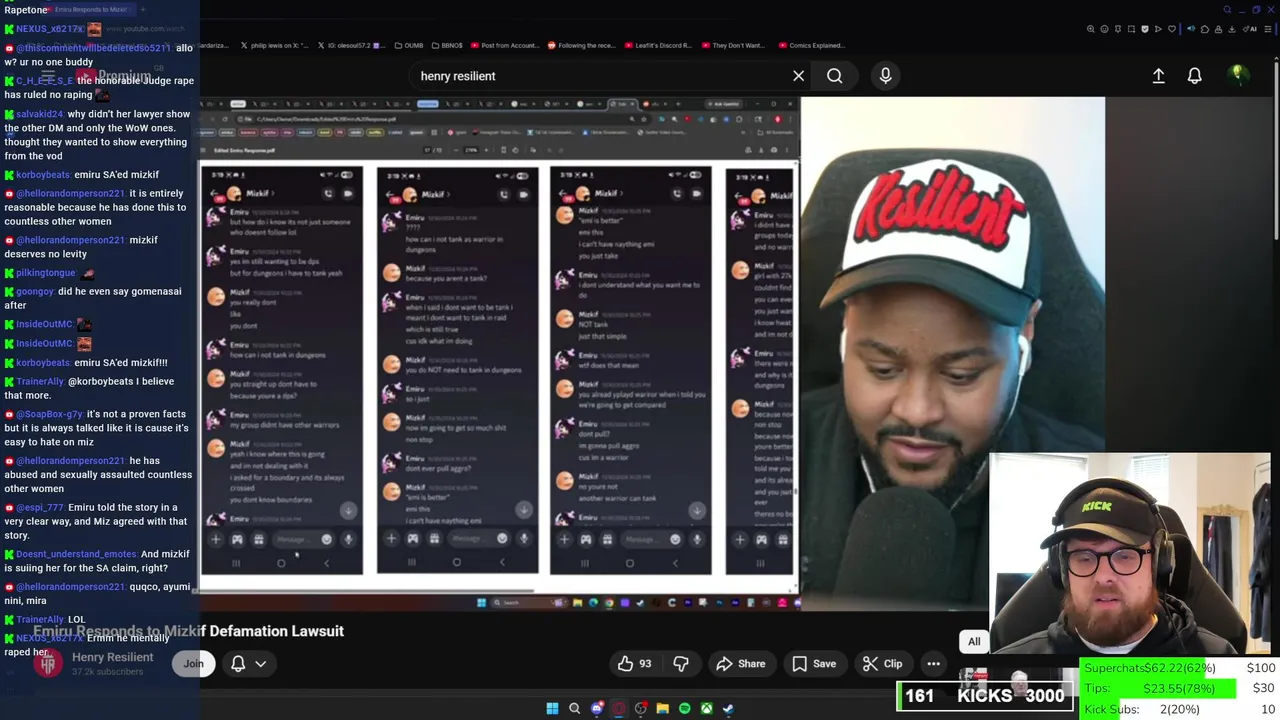
Task: Open the Windows Start button
Action: (x=552, y=708)
